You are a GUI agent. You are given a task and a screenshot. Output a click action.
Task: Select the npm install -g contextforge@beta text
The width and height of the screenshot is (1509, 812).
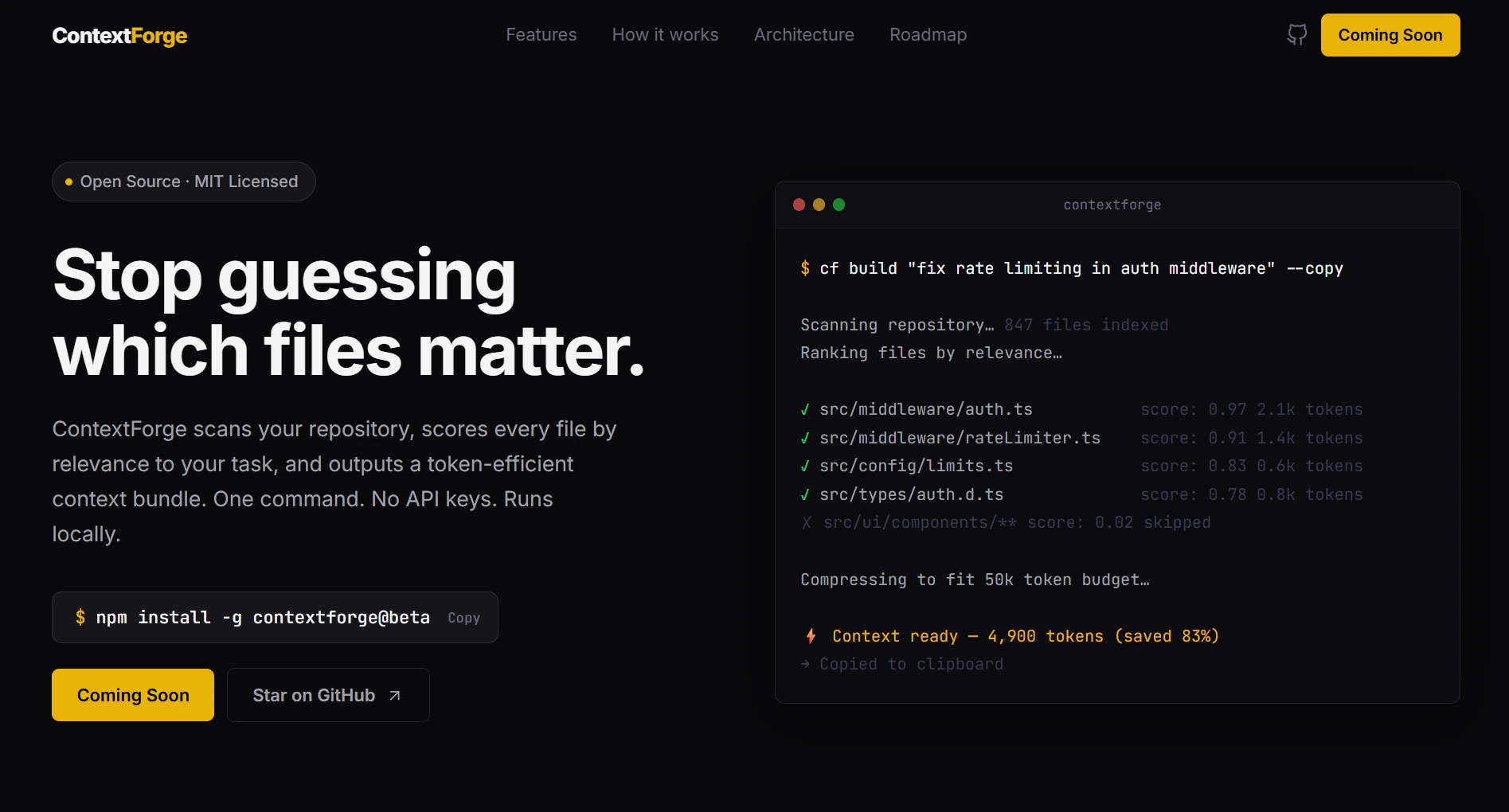pos(263,618)
